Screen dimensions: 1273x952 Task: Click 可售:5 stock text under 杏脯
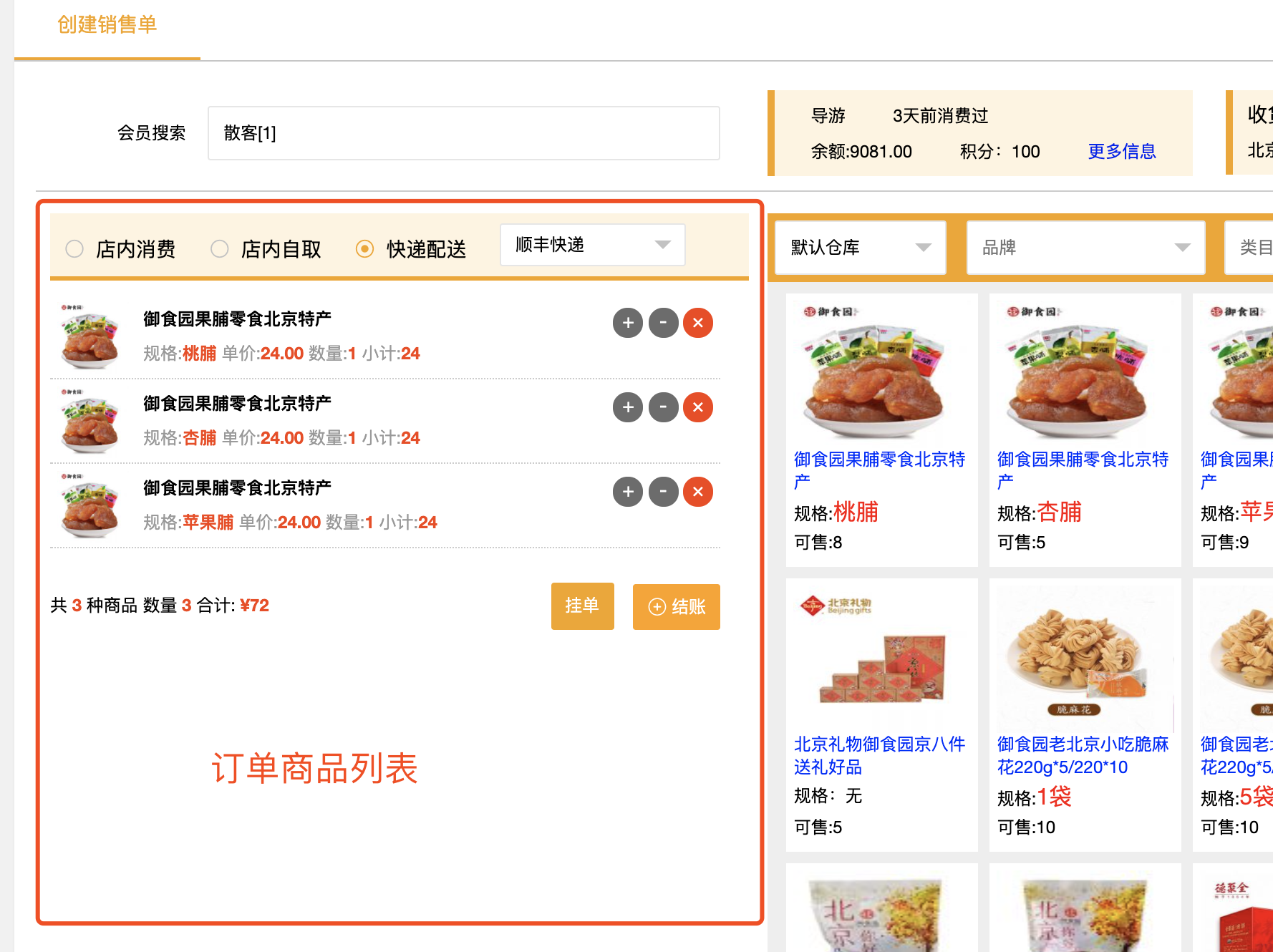1022,543
